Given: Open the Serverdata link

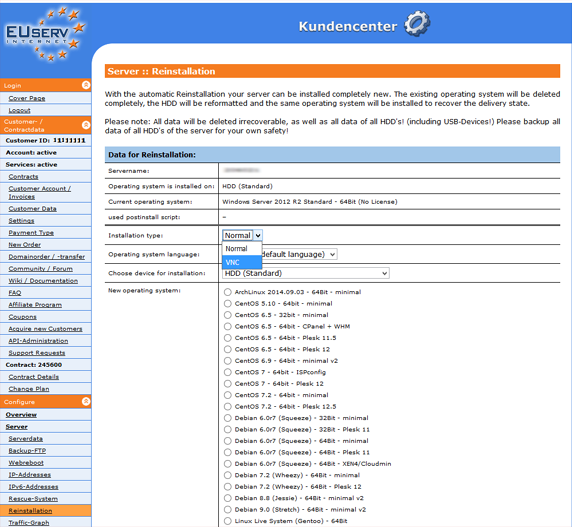Looking at the screenshot, I should (26, 439).
